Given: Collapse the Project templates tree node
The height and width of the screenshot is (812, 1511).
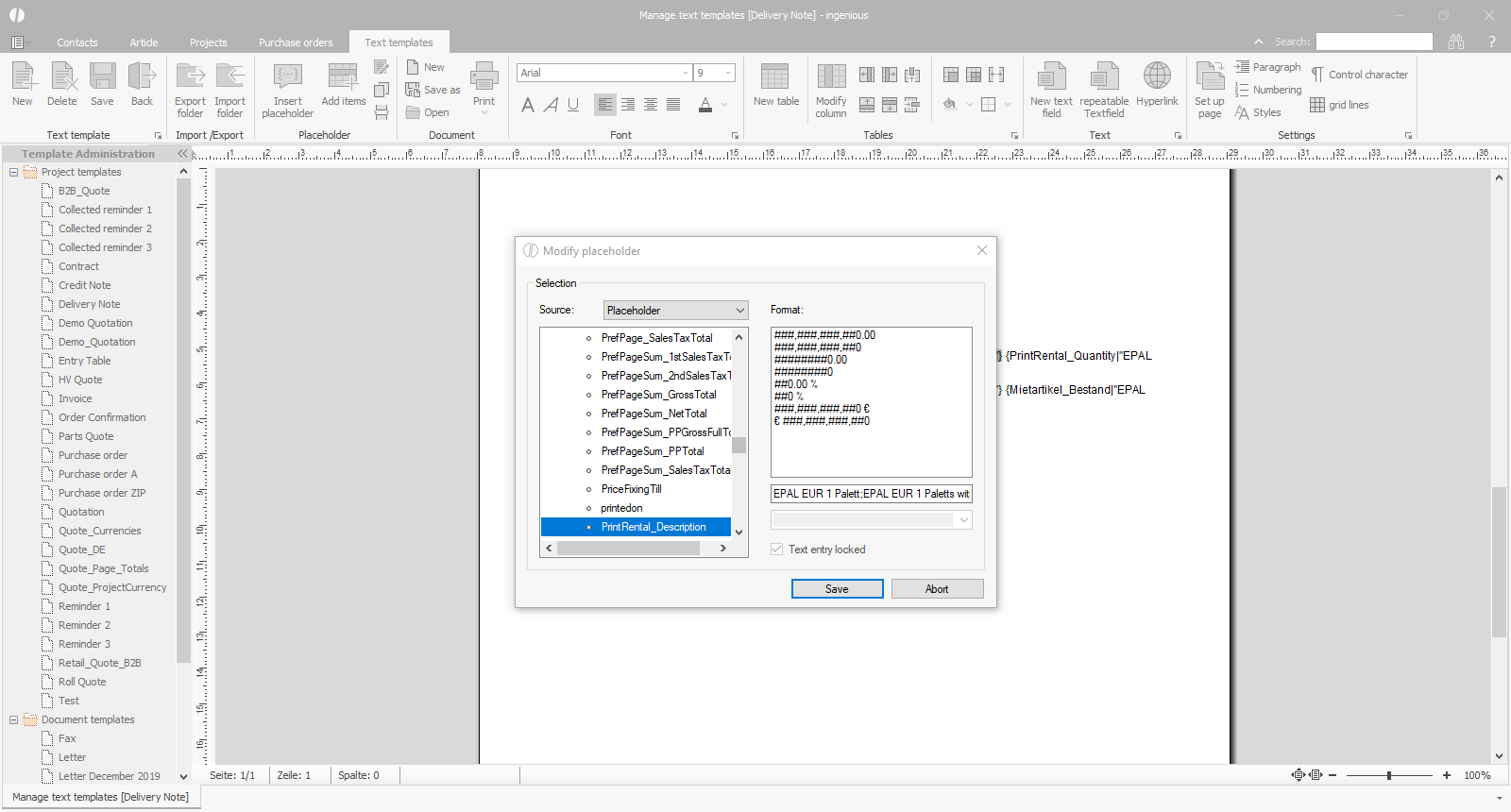Looking at the screenshot, I should [x=14, y=172].
